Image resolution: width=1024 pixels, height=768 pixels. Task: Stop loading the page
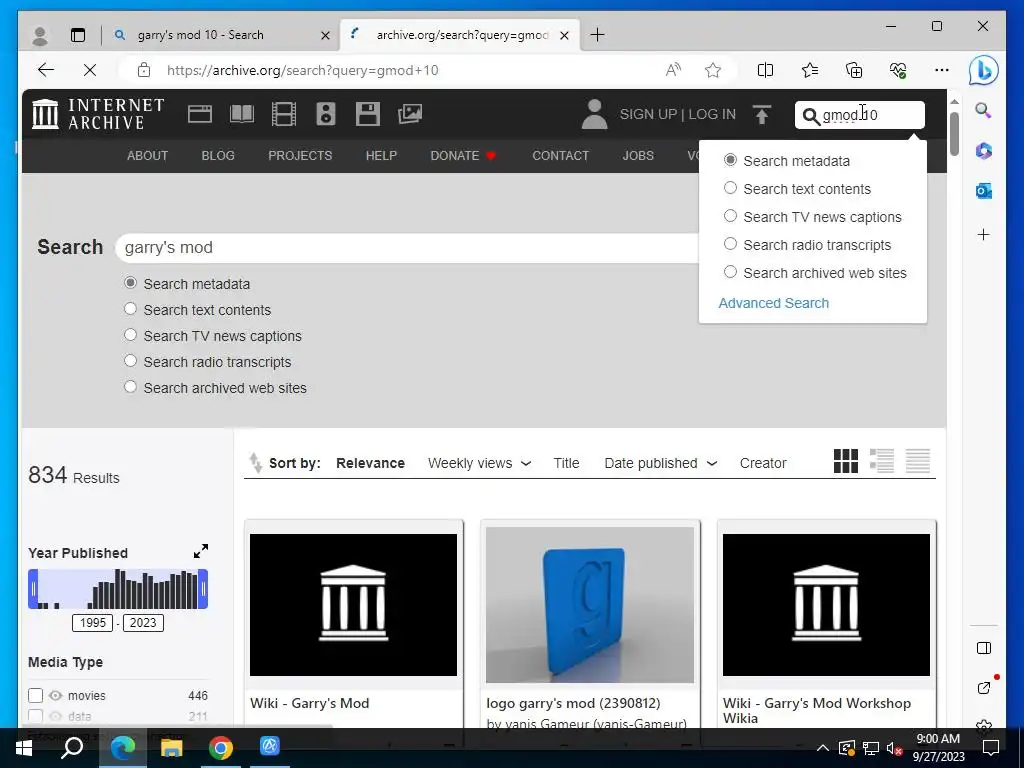89,70
